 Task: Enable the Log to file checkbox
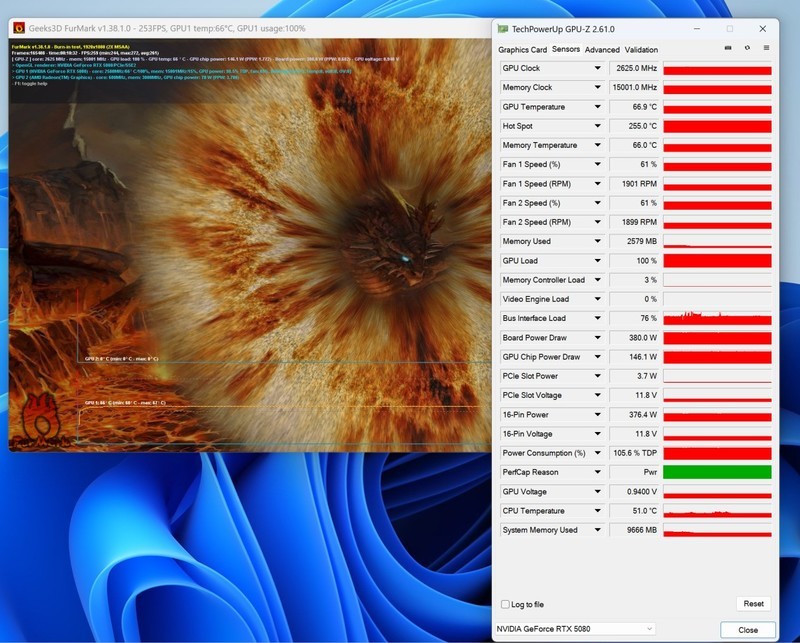504,605
